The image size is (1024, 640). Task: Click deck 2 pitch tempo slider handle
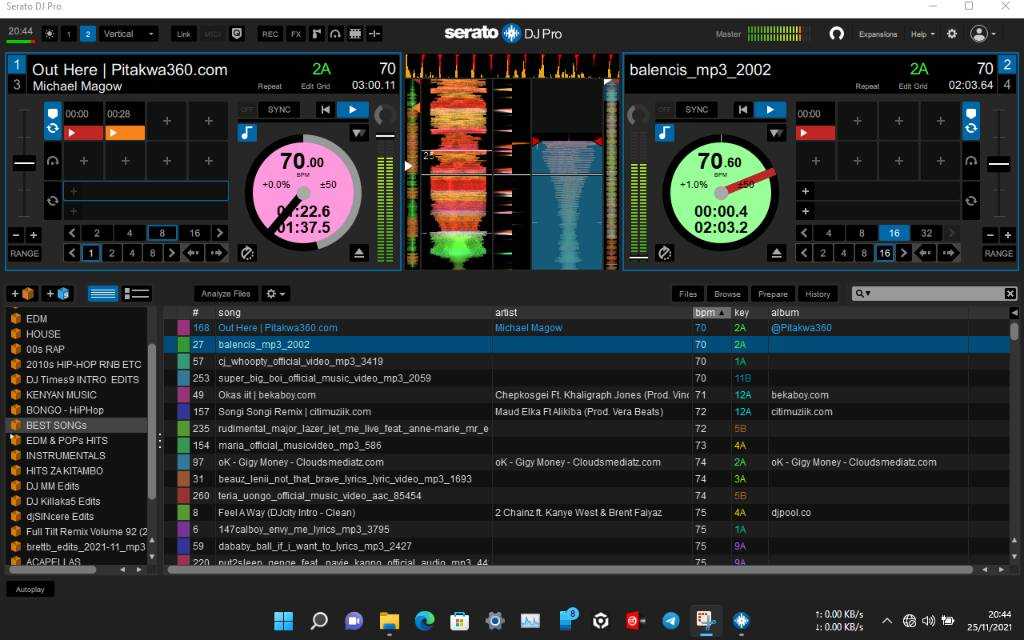point(999,163)
